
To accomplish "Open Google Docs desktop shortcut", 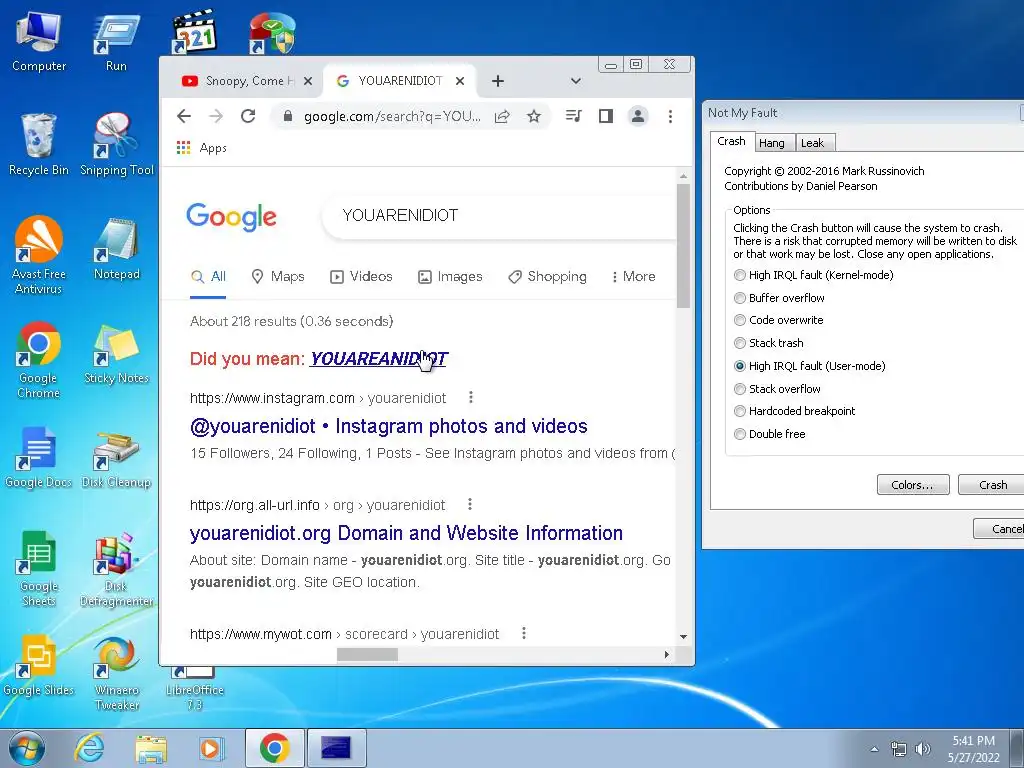I will point(39,457).
